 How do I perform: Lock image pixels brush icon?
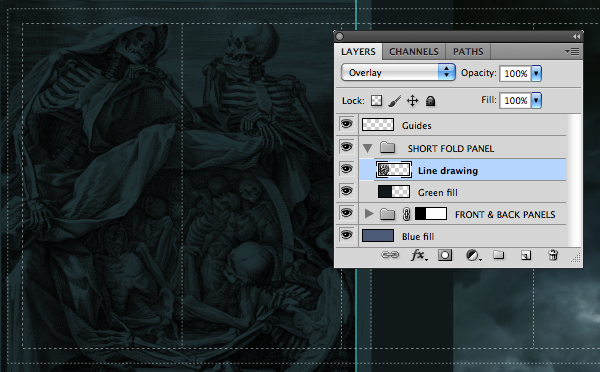click(395, 101)
